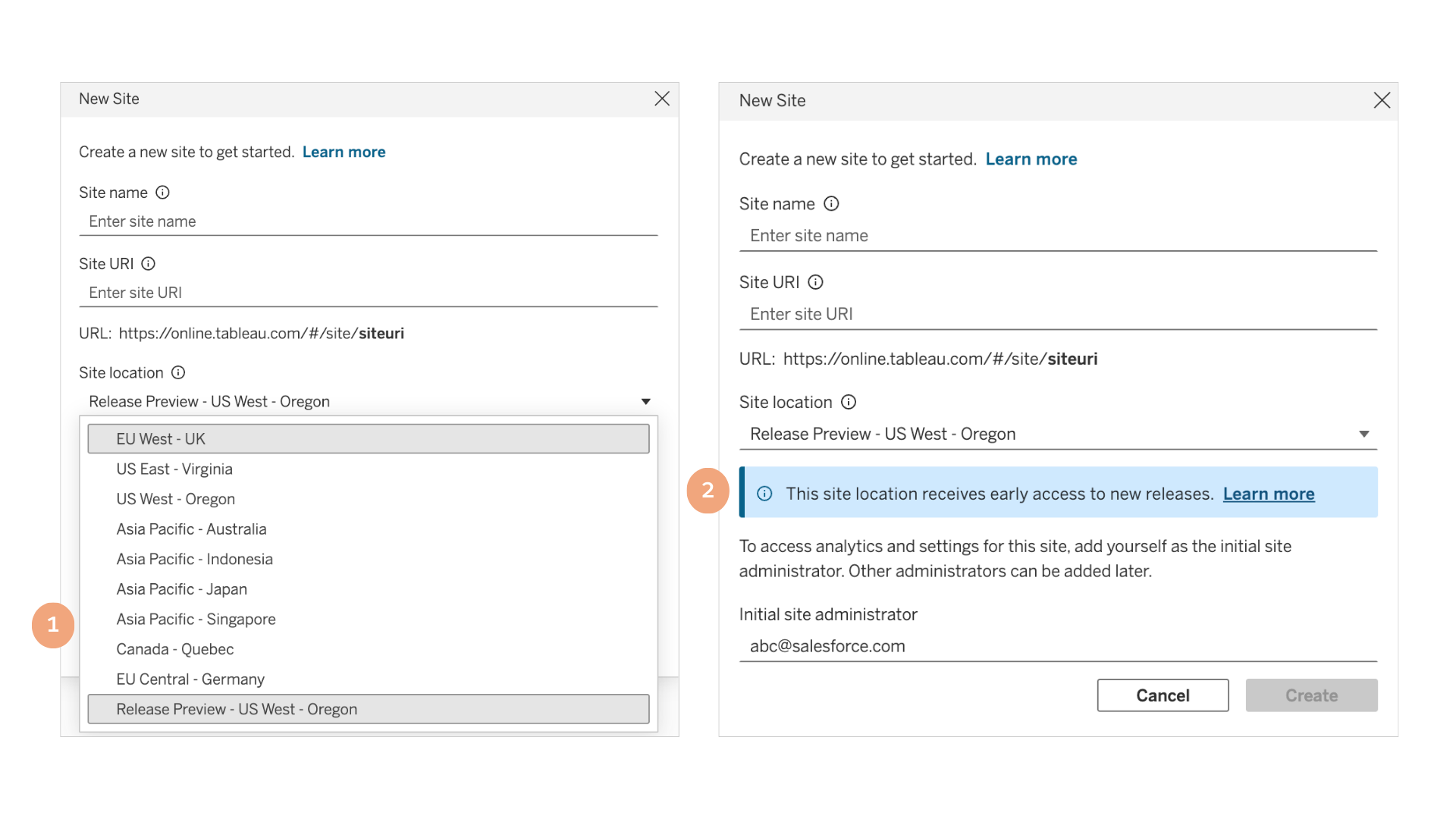Collapse the open Site location dropdown arrow

tap(645, 402)
